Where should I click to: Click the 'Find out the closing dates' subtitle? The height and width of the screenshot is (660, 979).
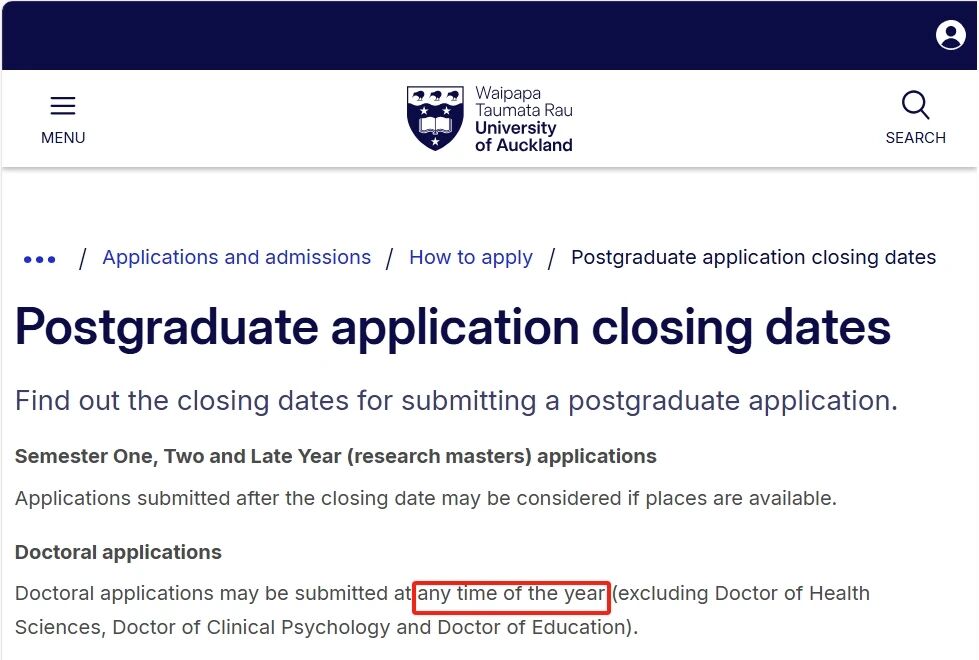coord(456,401)
